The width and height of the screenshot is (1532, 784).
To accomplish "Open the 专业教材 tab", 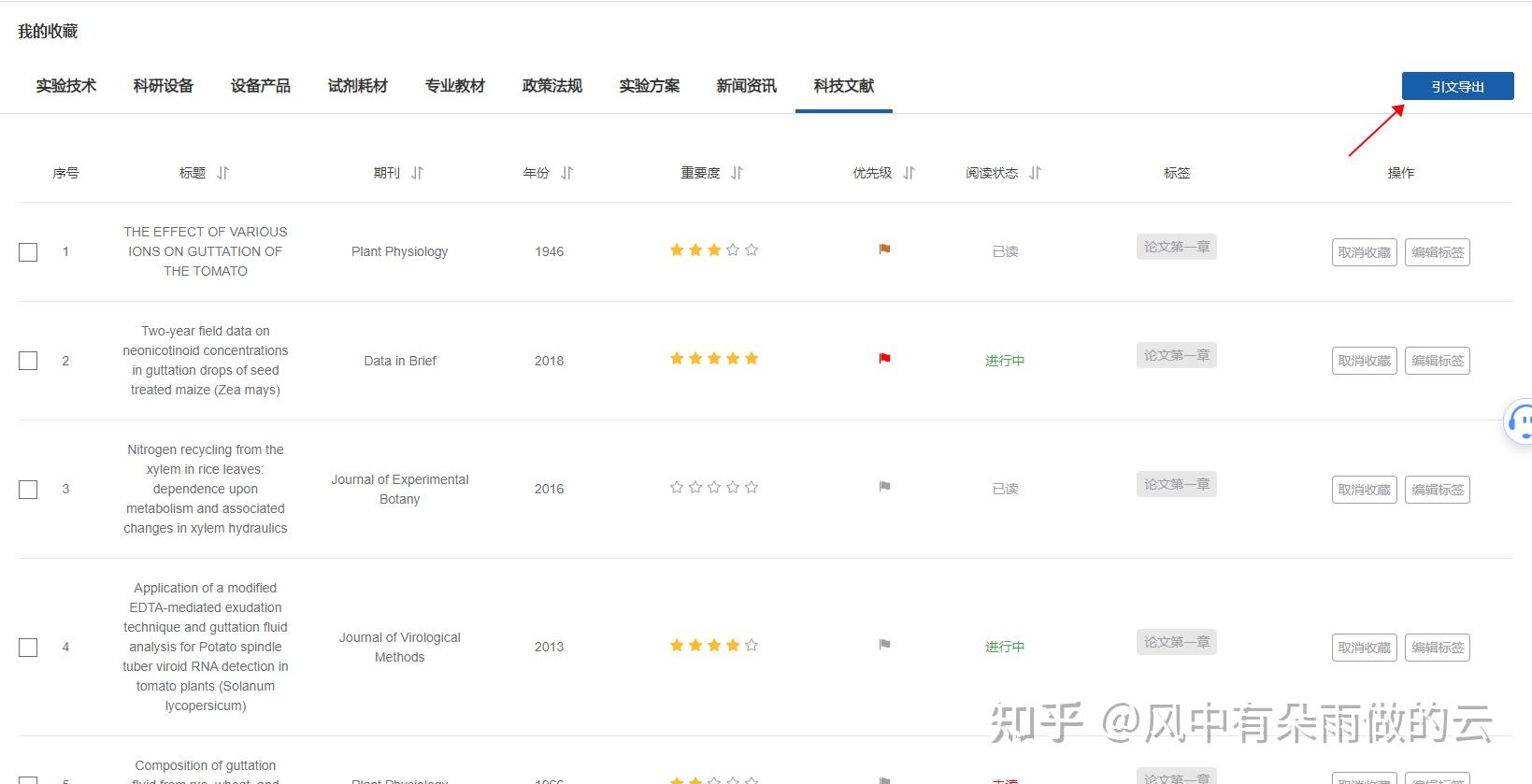I will click(x=455, y=86).
